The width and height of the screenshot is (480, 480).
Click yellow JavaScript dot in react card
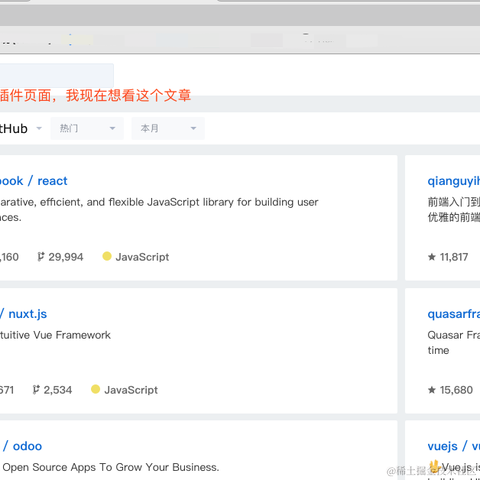[x=107, y=256]
